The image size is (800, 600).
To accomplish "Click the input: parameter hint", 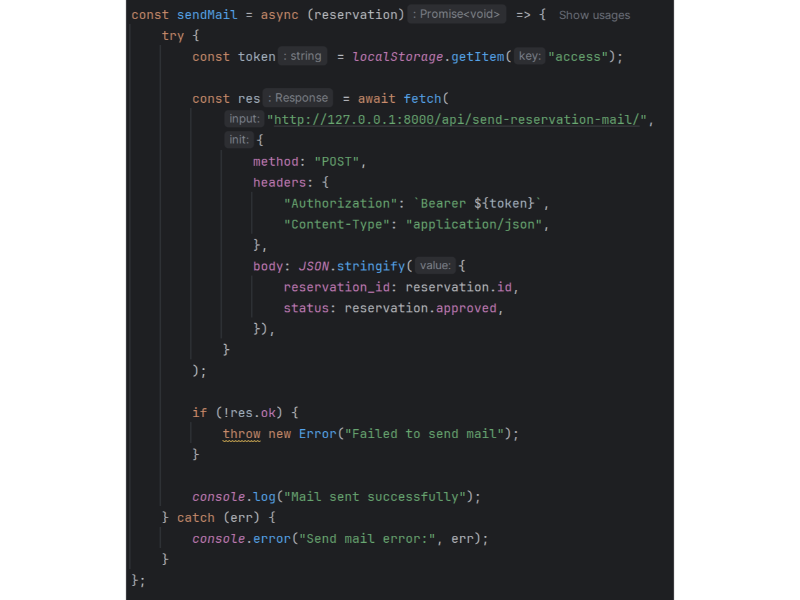I will tap(244, 119).
